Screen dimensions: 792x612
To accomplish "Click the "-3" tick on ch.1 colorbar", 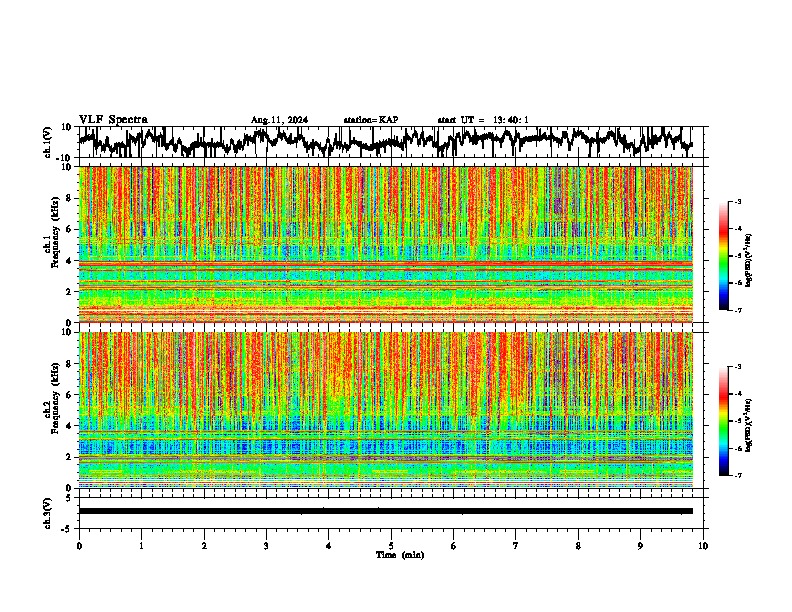I will pyautogui.click(x=737, y=201).
